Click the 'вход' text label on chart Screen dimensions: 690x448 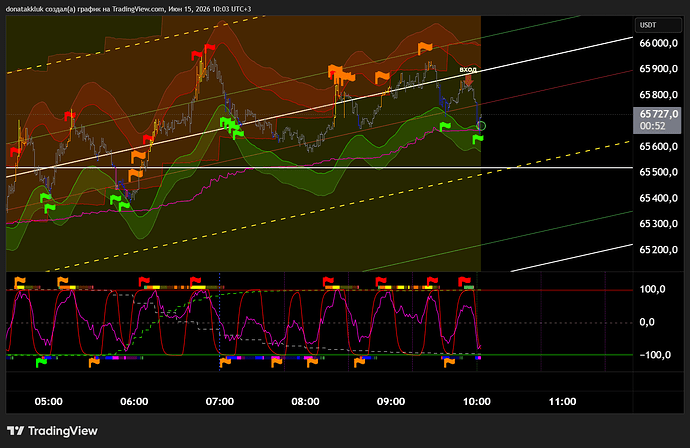click(468, 70)
